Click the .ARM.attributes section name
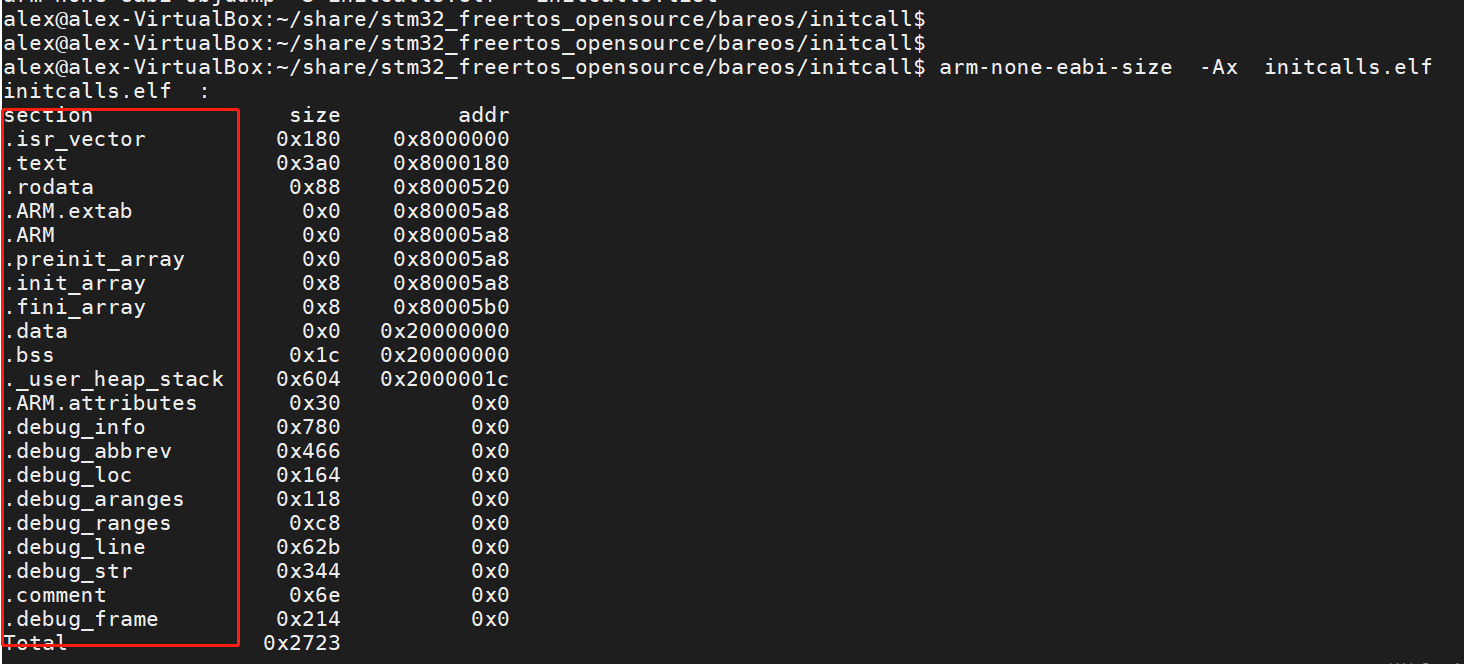1464x664 pixels. point(100,403)
